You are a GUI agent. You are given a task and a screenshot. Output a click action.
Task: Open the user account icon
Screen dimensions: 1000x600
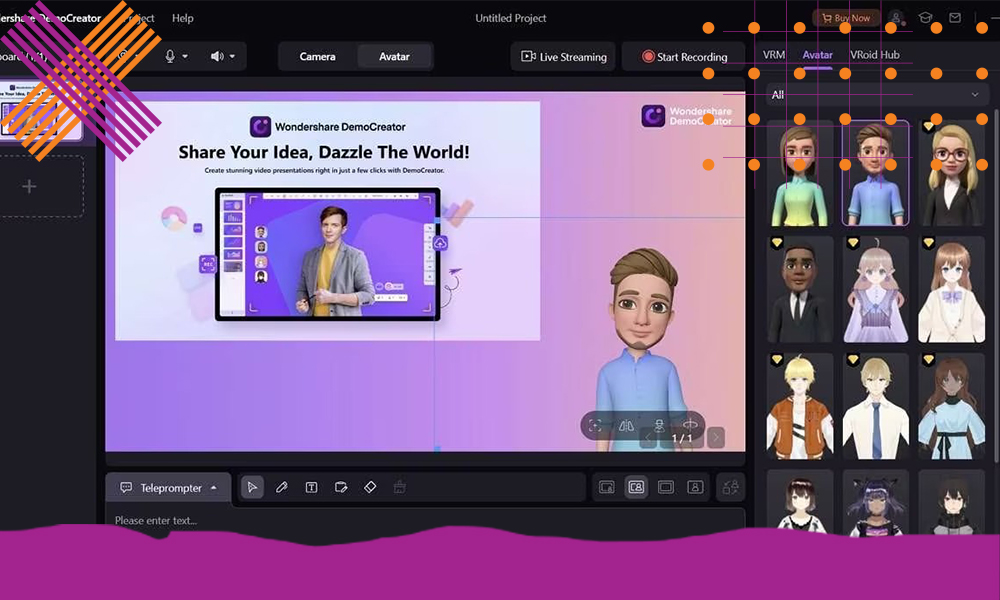point(897,18)
